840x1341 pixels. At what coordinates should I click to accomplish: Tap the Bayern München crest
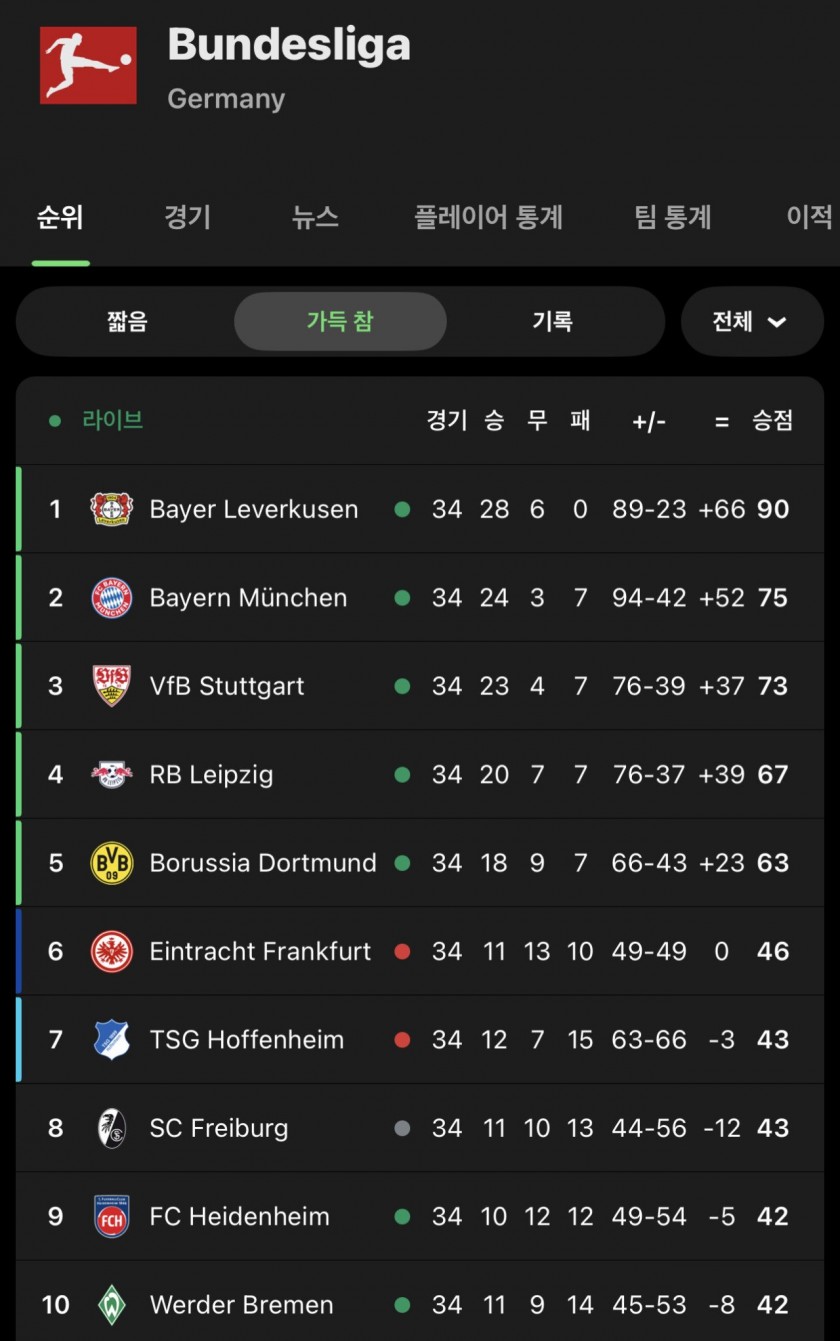pos(111,597)
